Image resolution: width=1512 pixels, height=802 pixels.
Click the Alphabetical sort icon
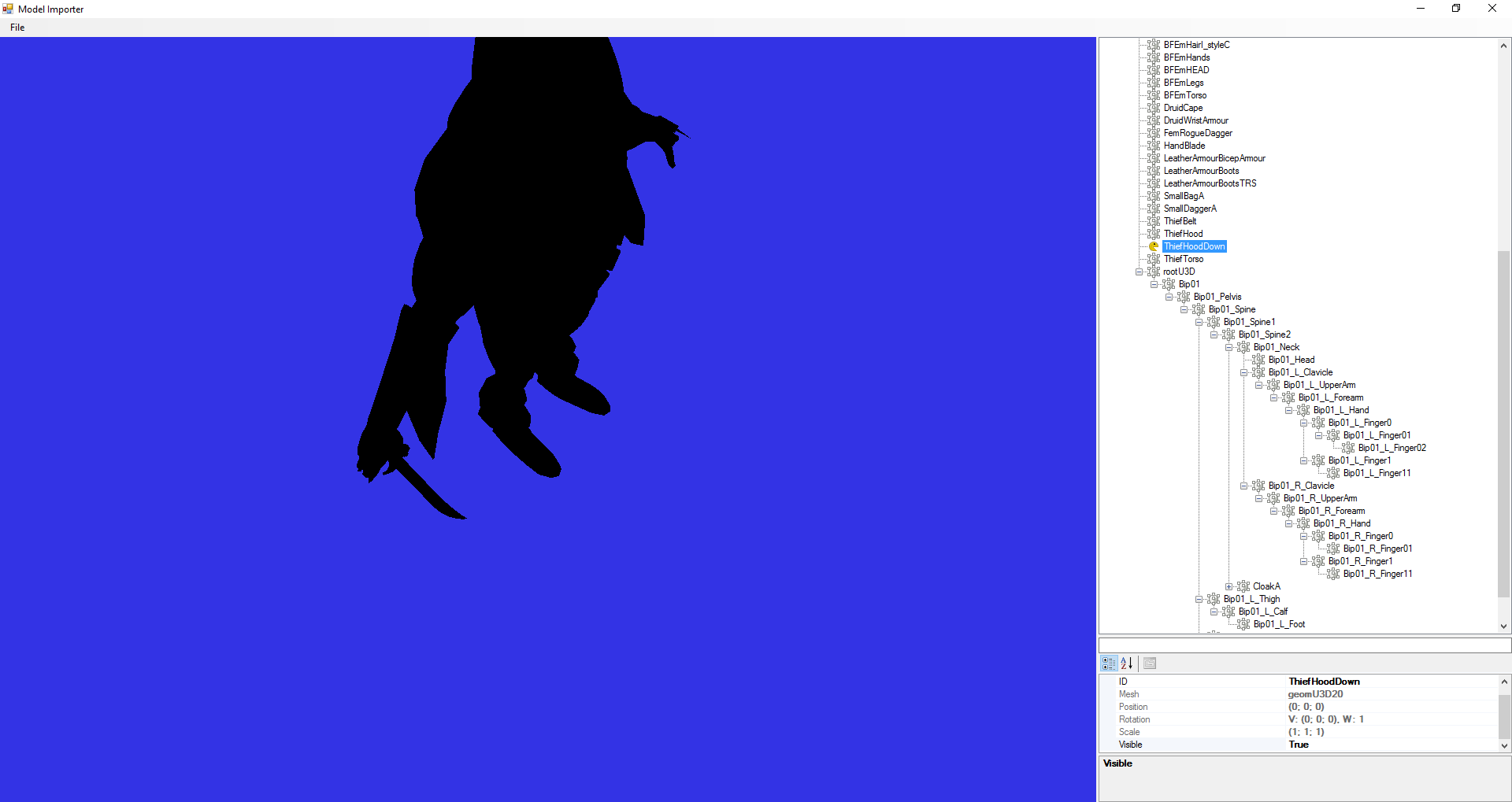1127,663
